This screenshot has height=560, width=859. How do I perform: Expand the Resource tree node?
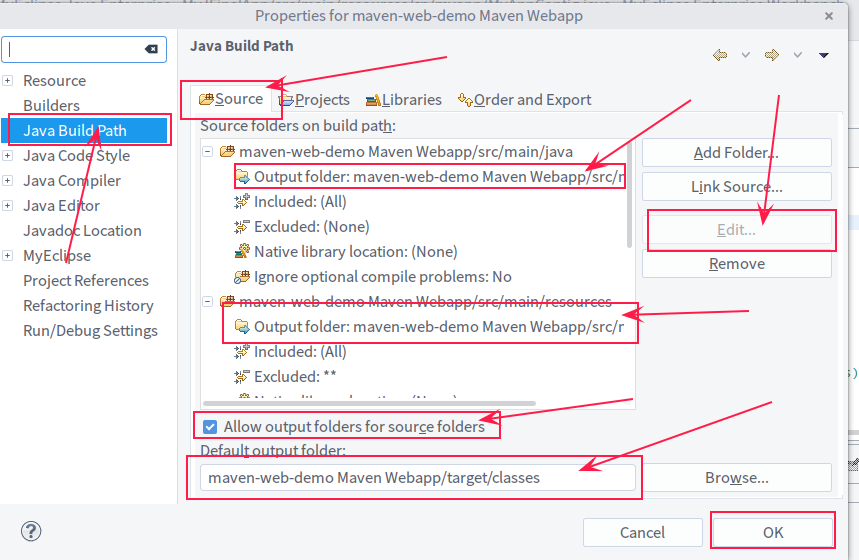tap(8, 81)
